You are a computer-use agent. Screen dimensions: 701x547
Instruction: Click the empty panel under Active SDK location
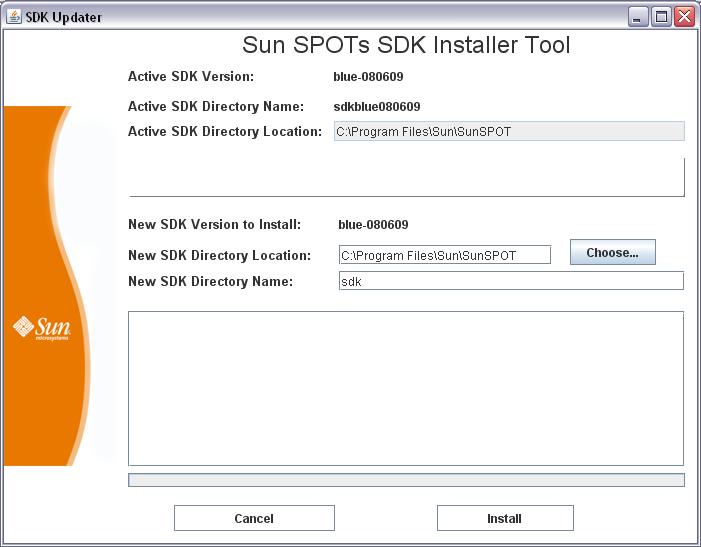[x=406, y=176]
